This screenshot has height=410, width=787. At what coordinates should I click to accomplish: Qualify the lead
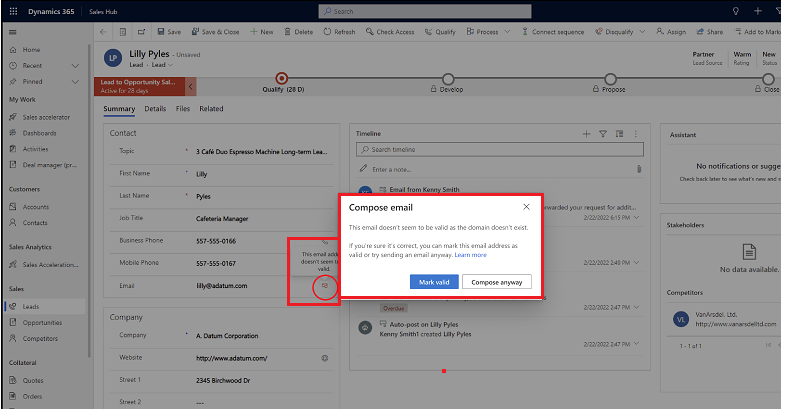click(440, 32)
